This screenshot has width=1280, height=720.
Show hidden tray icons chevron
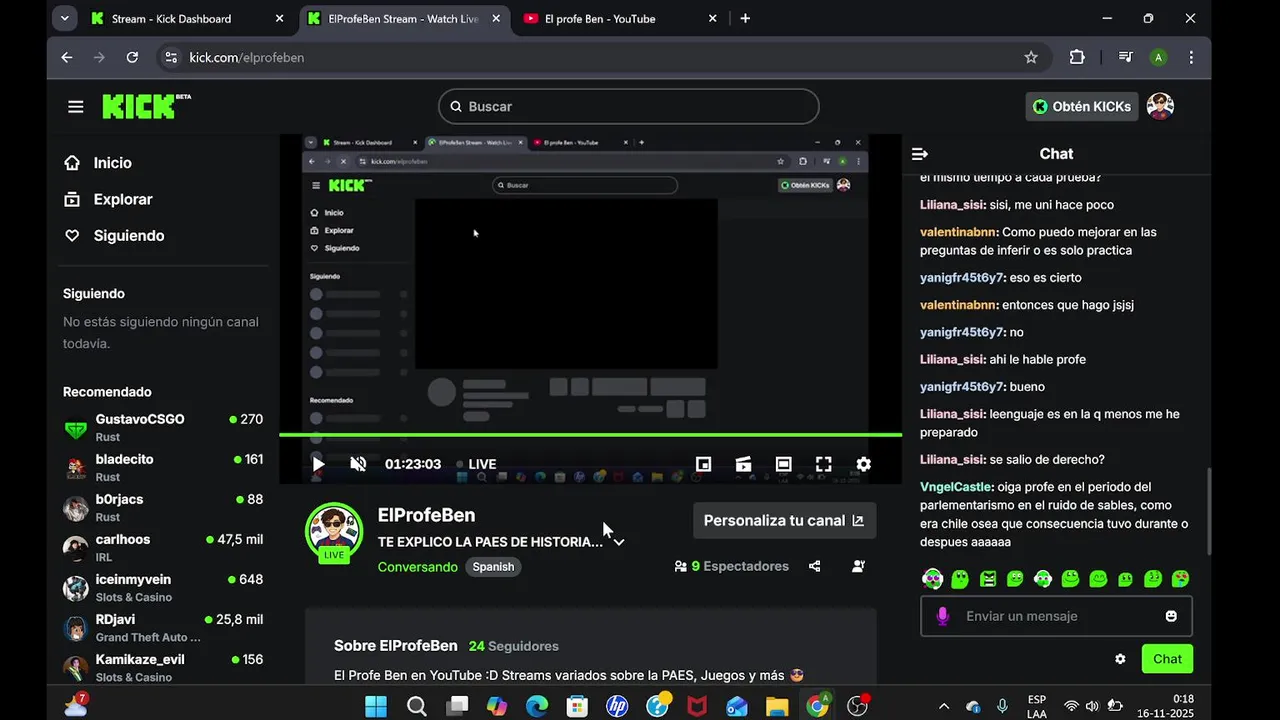pos(944,706)
